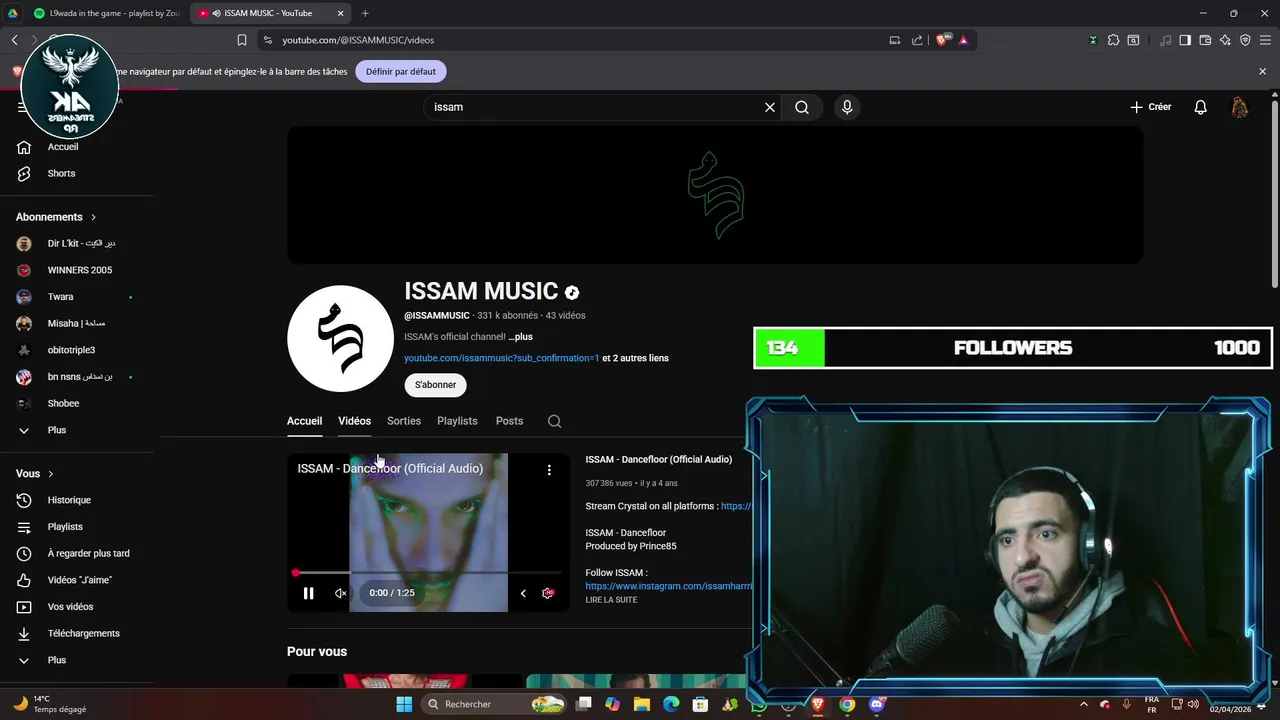Expand channel description with ...plus
This screenshot has height=720, width=1280.
click(x=520, y=337)
